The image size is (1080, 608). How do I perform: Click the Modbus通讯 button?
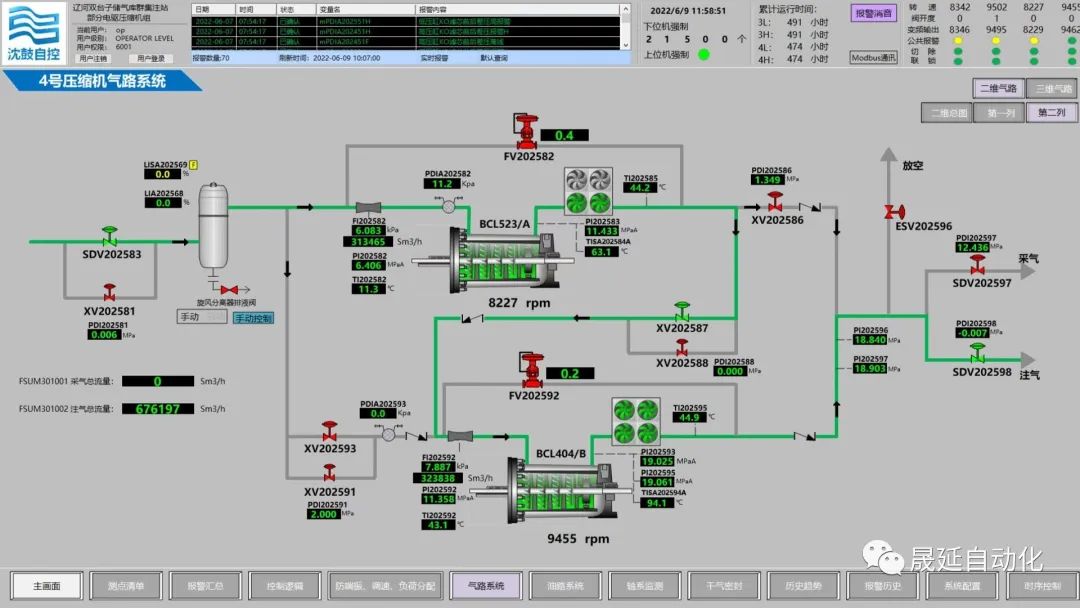[873, 58]
